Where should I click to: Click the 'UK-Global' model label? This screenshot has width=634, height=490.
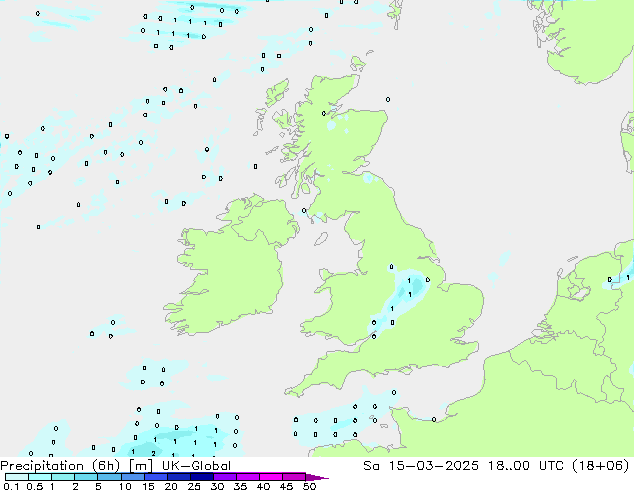tap(196, 466)
